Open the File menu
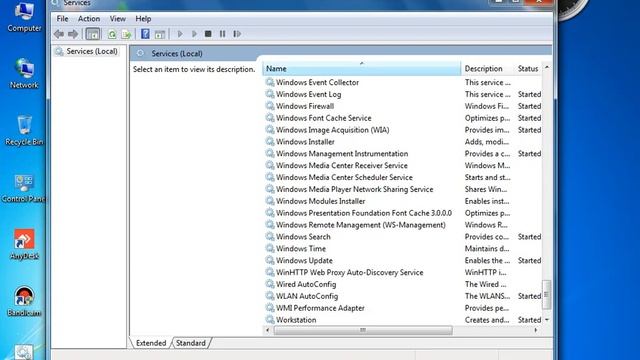The width and height of the screenshot is (640, 360). pos(62,19)
